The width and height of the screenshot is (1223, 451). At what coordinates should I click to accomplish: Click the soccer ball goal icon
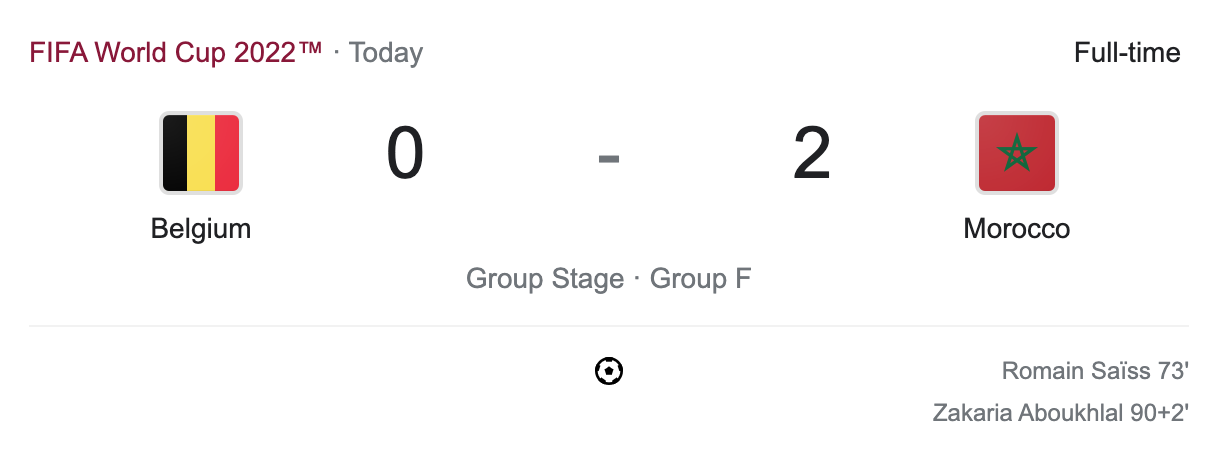[x=609, y=372]
